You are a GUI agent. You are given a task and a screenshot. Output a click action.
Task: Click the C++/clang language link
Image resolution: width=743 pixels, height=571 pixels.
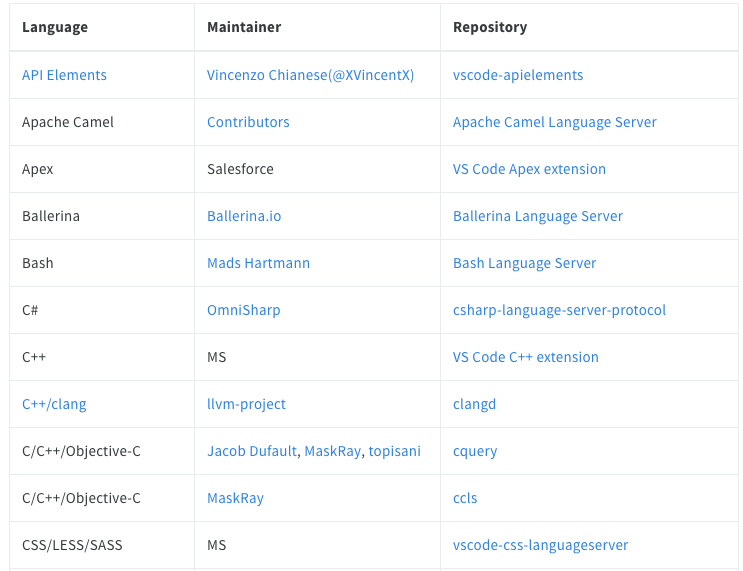point(54,404)
